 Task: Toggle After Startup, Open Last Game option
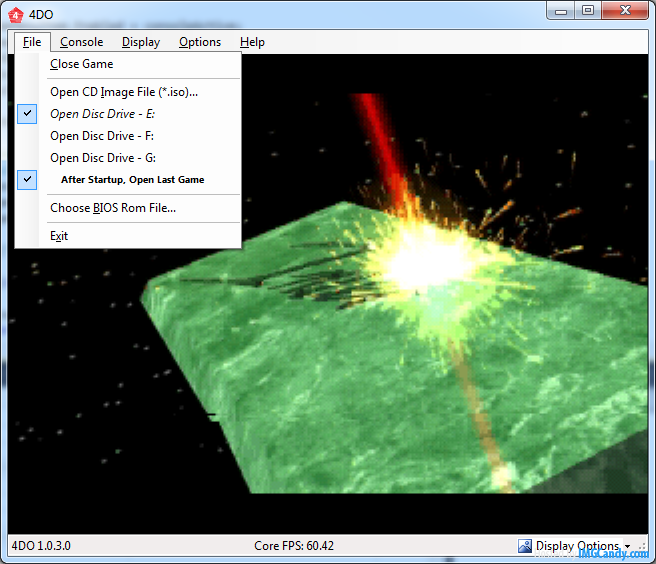coord(132,180)
